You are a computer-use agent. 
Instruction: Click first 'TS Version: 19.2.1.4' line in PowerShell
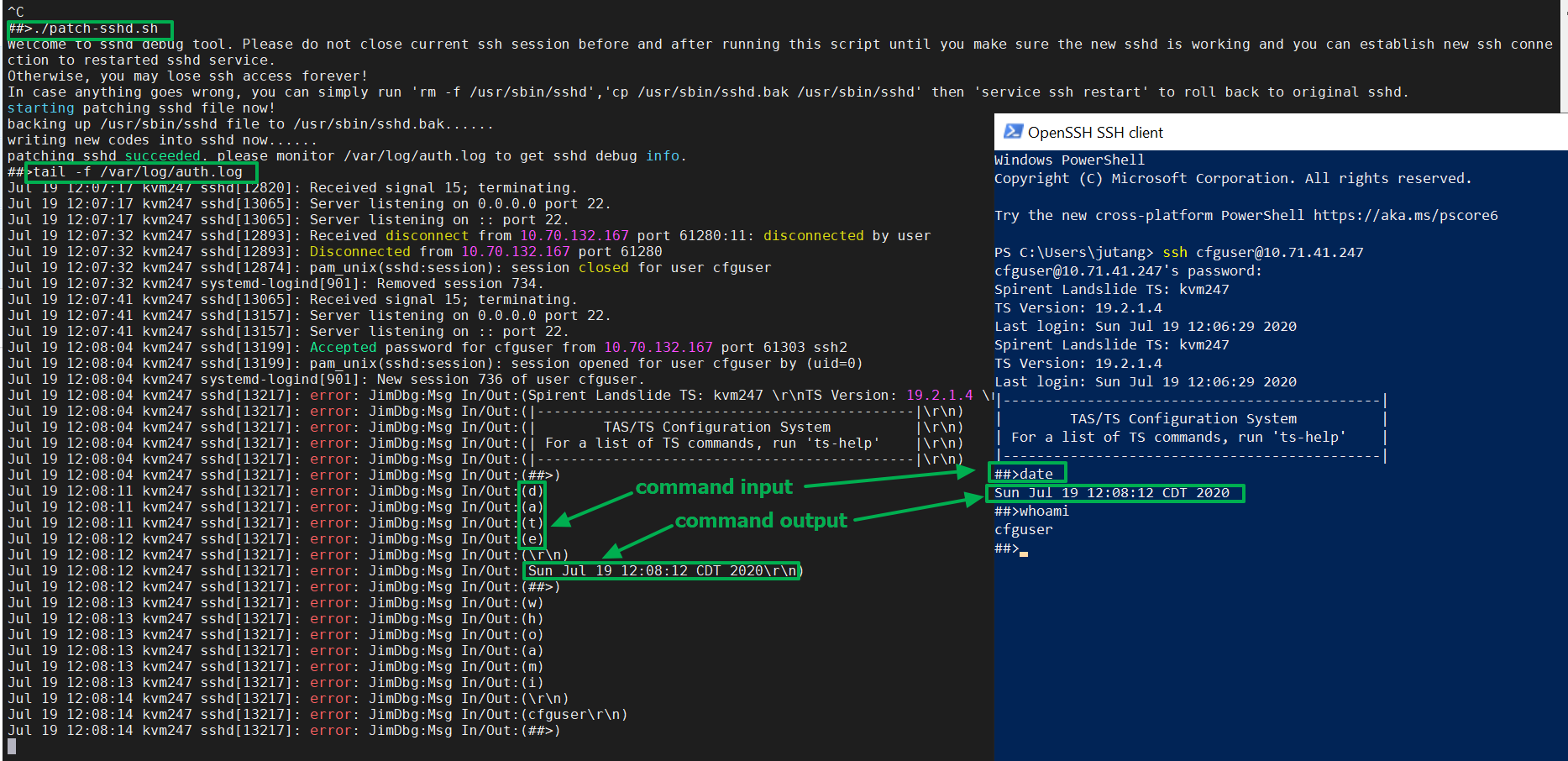(x=1078, y=307)
